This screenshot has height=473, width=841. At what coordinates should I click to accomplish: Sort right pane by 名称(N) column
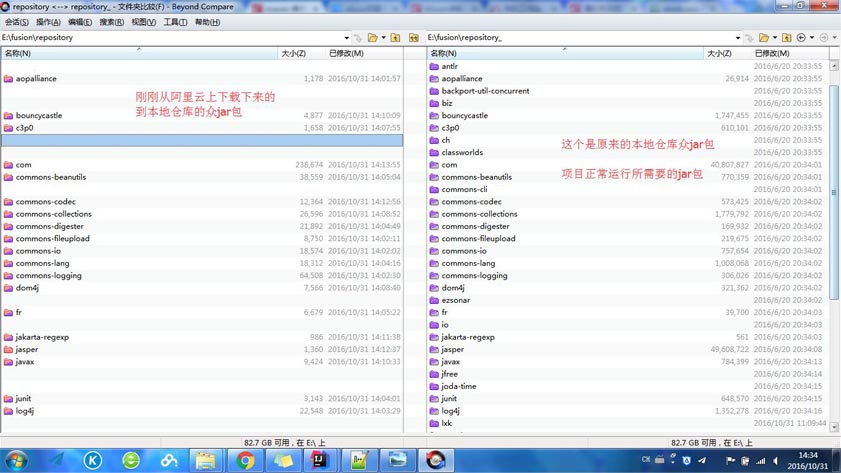click(565, 53)
